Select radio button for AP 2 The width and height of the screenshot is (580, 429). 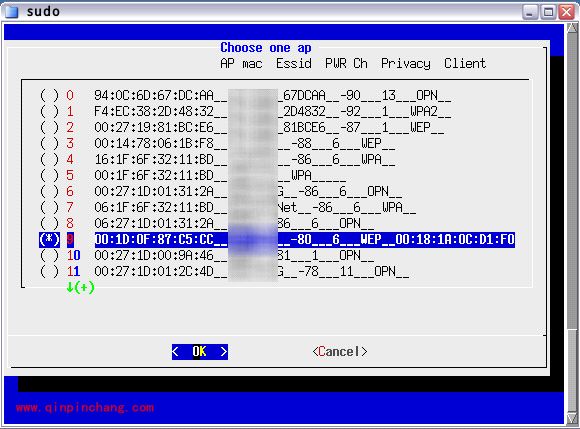49,127
